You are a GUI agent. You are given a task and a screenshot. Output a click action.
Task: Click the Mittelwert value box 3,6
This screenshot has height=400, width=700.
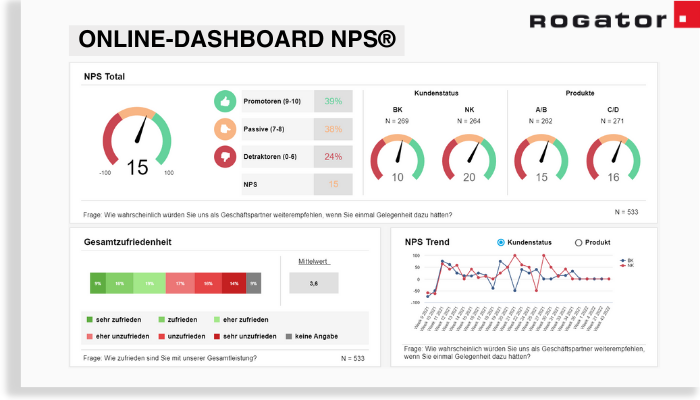tap(314, 283)
